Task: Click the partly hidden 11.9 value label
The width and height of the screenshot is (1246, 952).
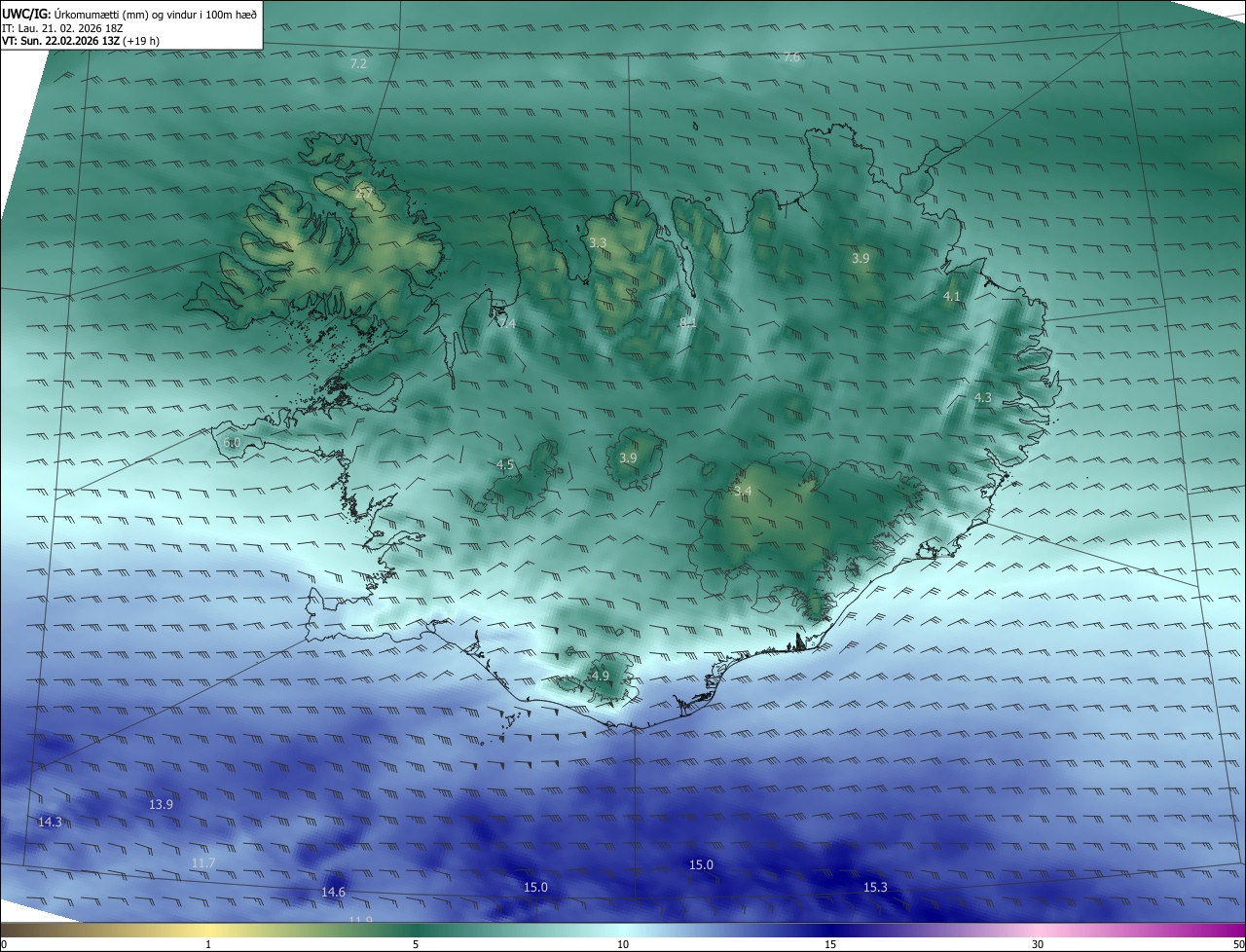Action: point(360,919)
